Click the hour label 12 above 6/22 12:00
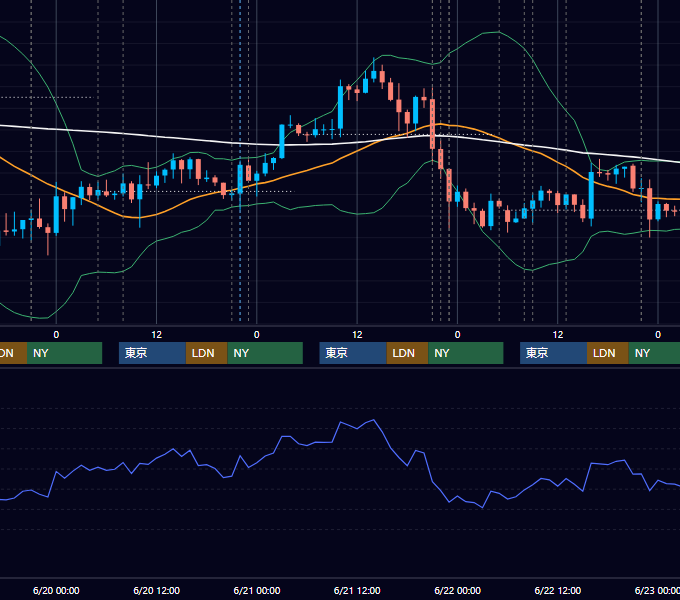 558,335
